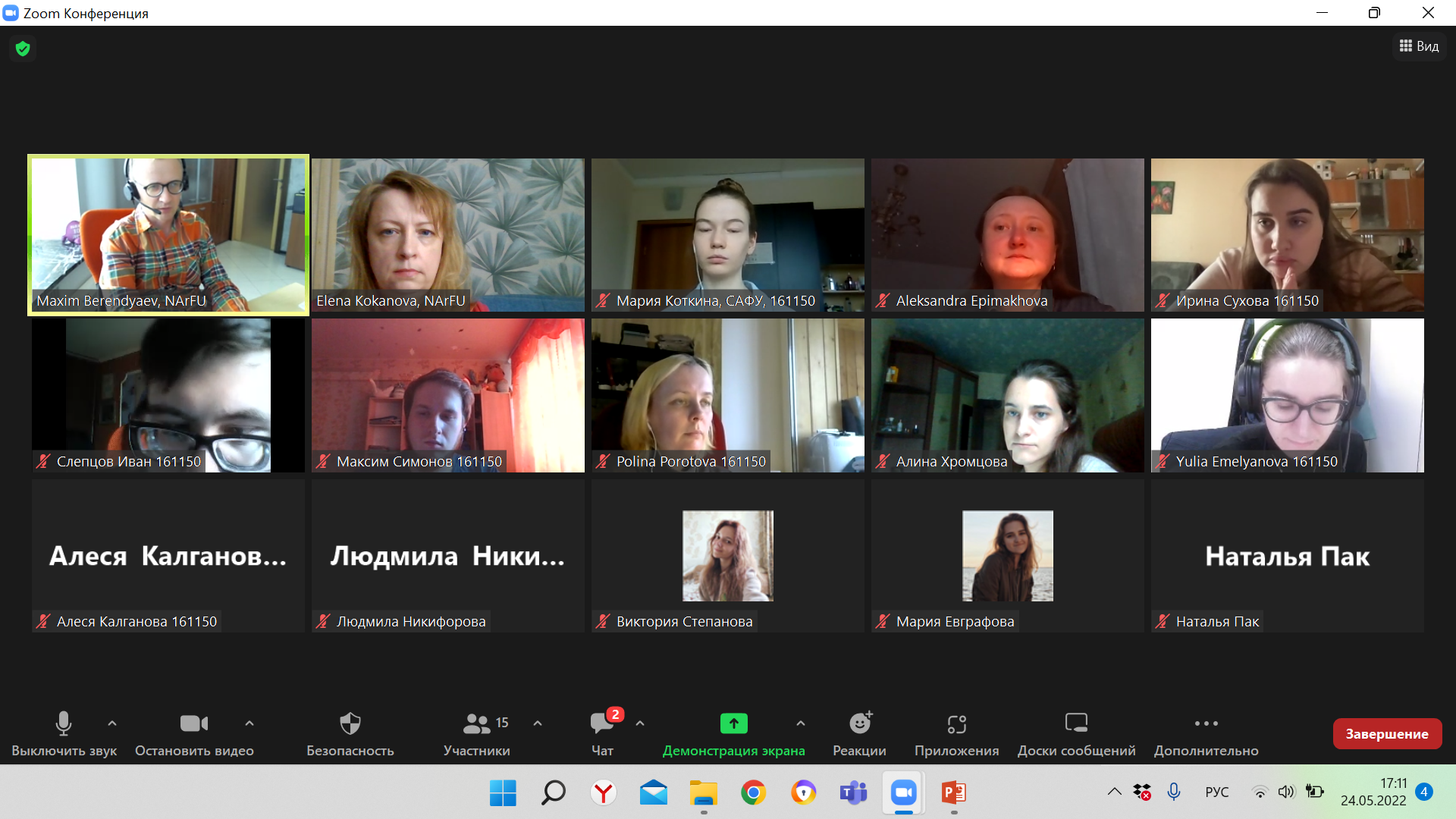Open the Reactions smiley icon
The image size is (1456, 819).
coord(859,724)
